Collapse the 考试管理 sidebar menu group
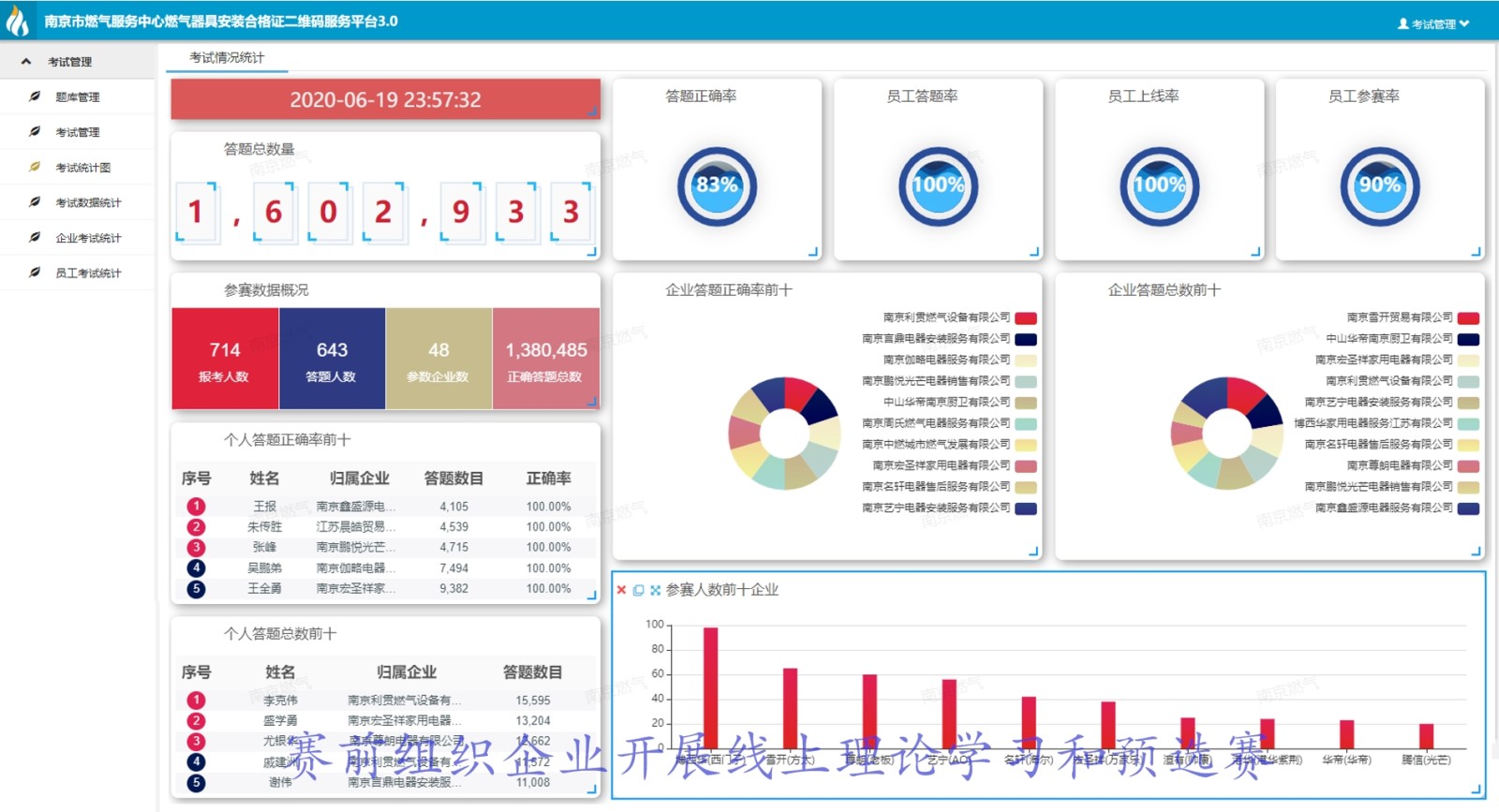This screenshot has height=812, width=1499. pyautogui.click(x=26, y=62)
